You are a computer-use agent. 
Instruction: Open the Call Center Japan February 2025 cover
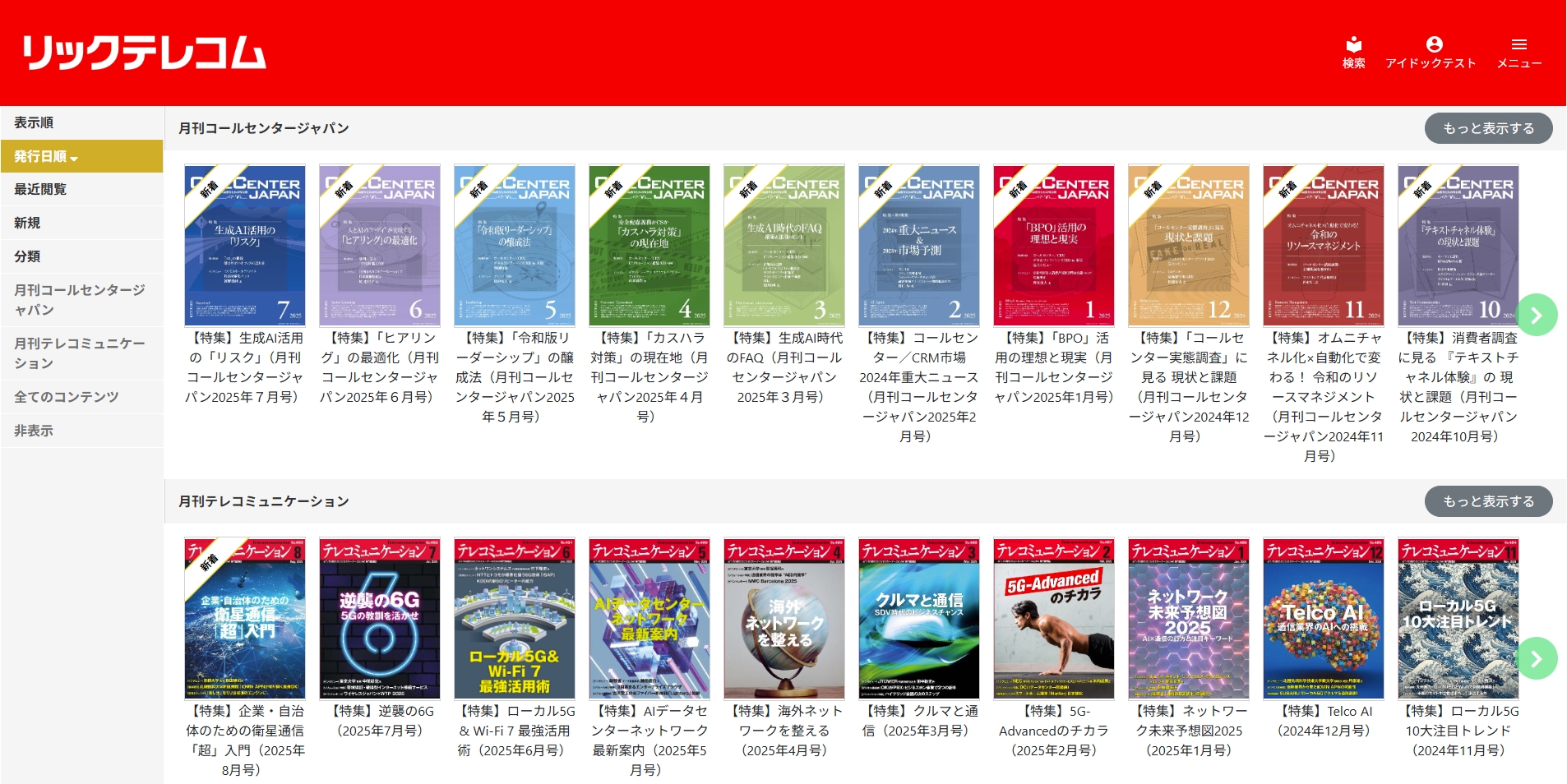pos(919,246)
